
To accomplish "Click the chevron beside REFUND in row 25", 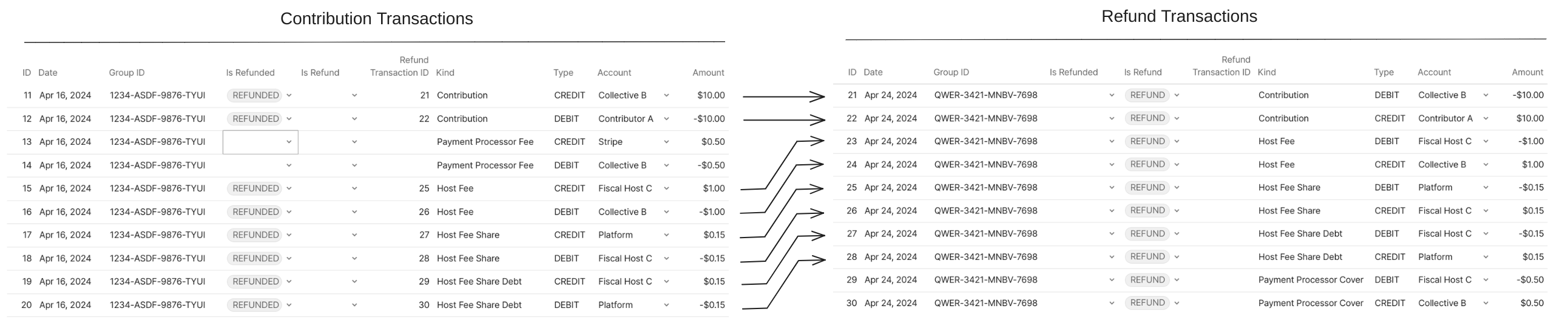I will tap(1177, 187).
